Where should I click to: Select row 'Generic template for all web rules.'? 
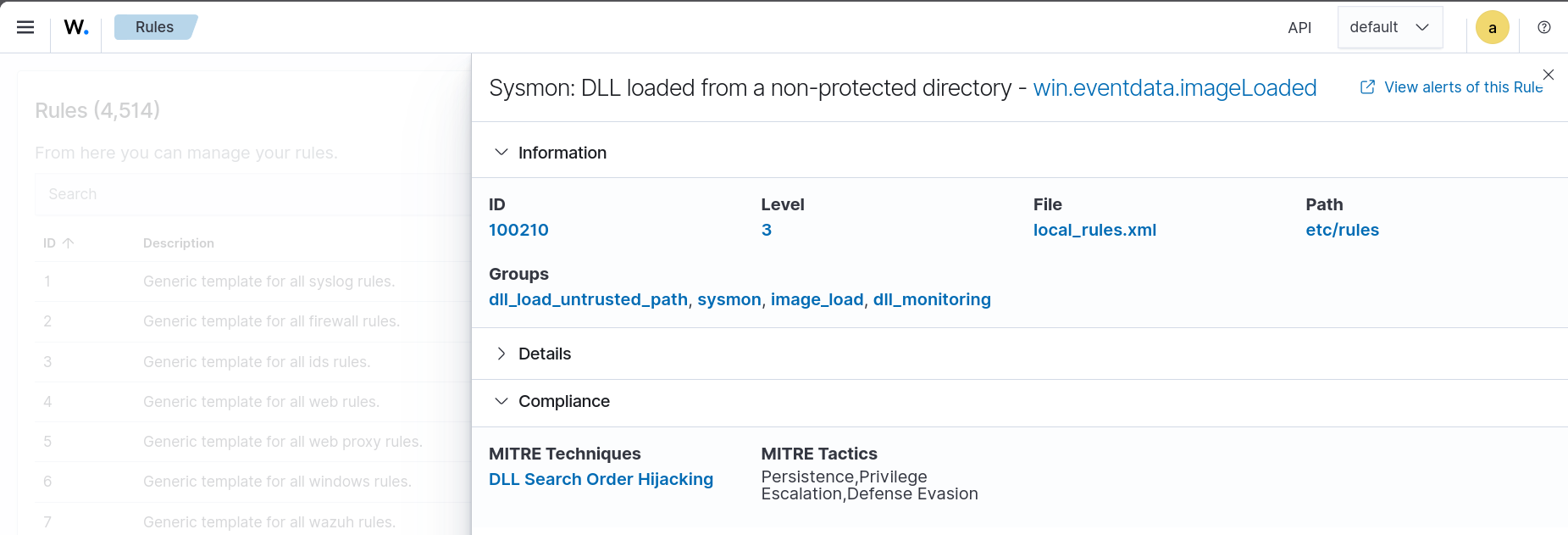pos(252,402)
